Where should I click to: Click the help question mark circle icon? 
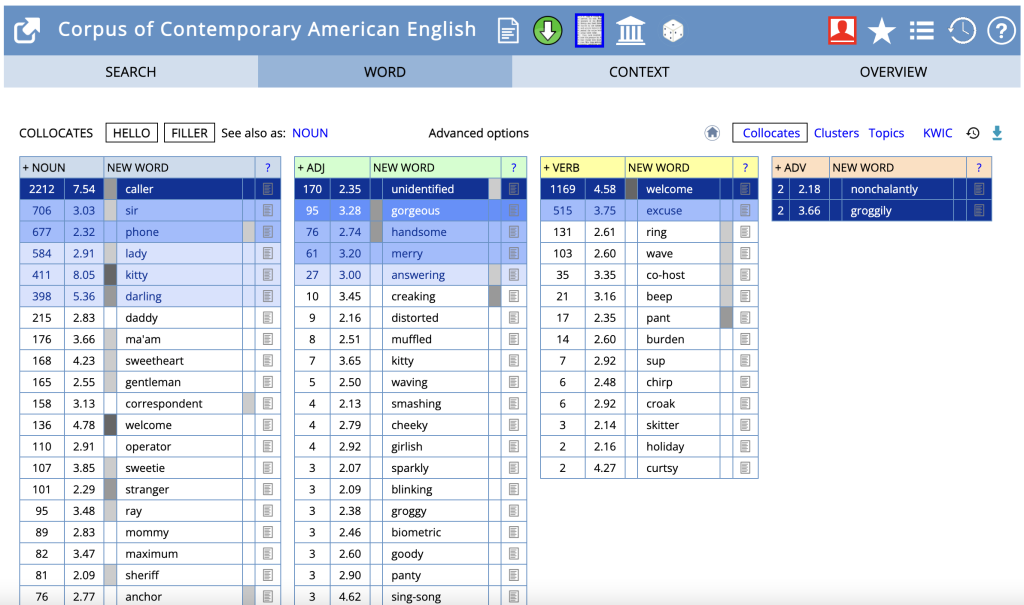click(1001, 31)
